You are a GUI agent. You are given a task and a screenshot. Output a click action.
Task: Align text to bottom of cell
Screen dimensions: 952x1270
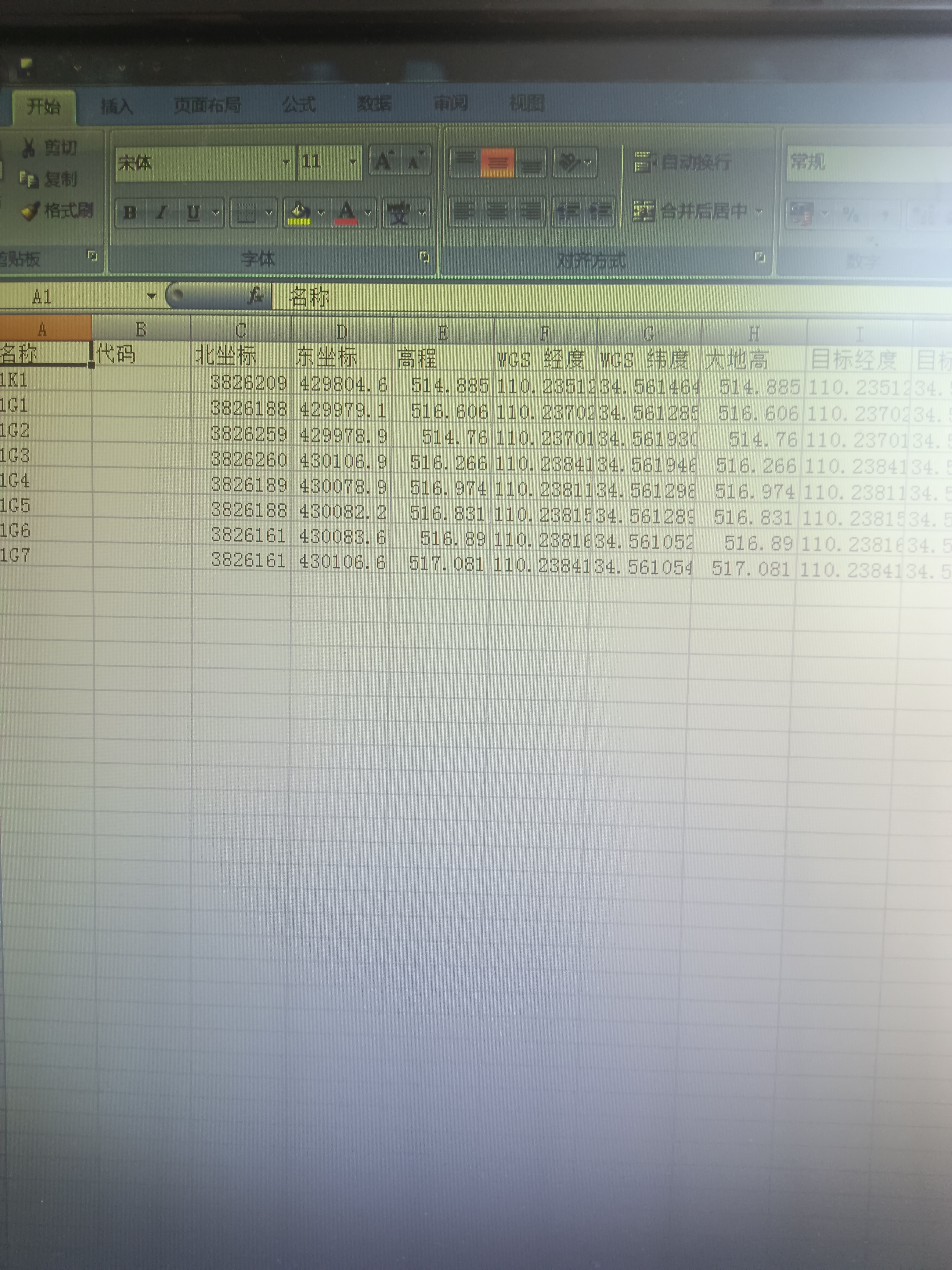[x=531, y=163]
